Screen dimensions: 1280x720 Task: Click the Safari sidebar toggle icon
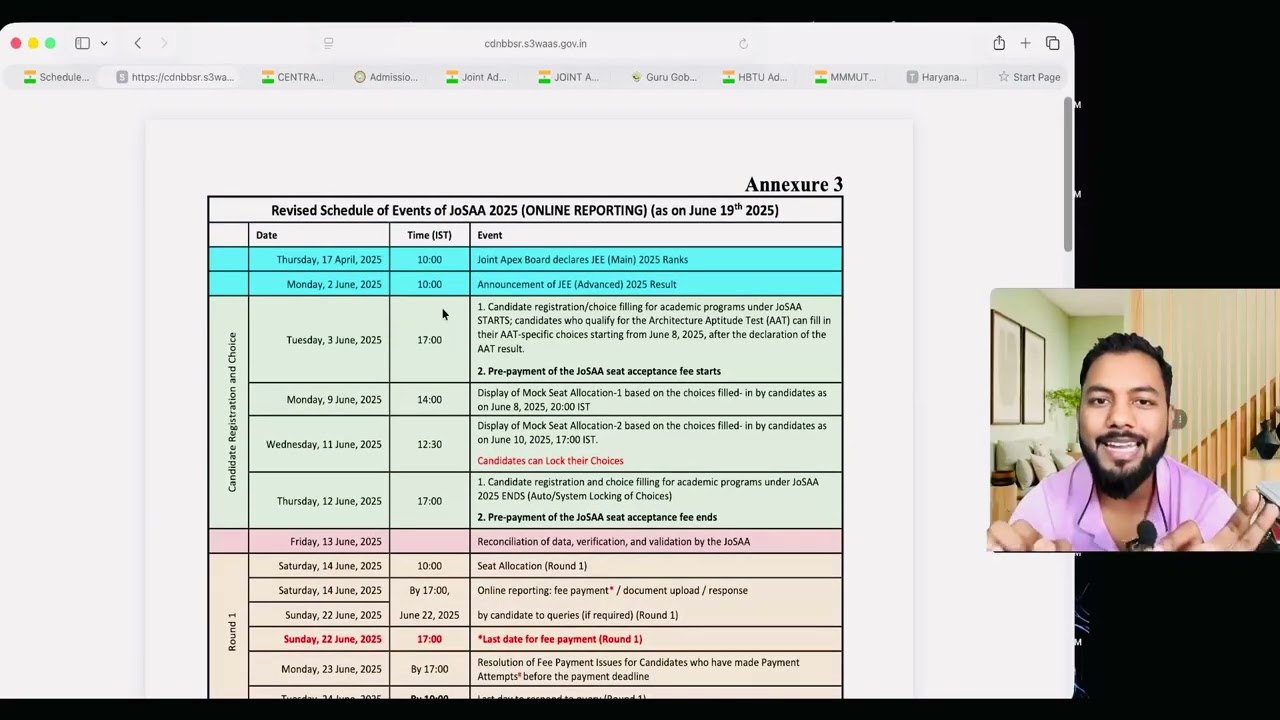click(82, 43)
